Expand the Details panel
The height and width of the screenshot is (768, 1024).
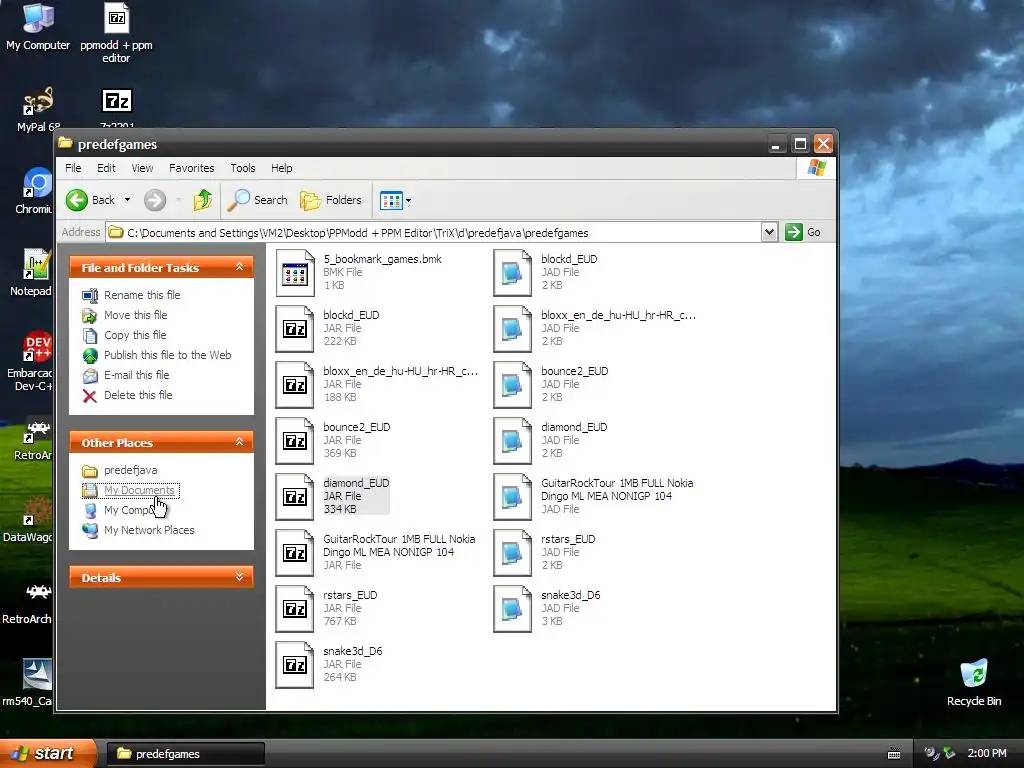click(240, 577)
